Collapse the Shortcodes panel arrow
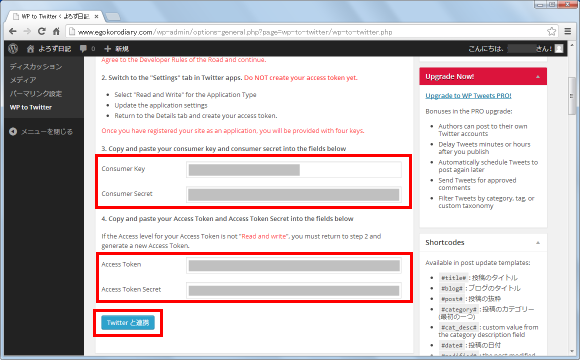This screenshot has height=360, width=580. point(538,243)
